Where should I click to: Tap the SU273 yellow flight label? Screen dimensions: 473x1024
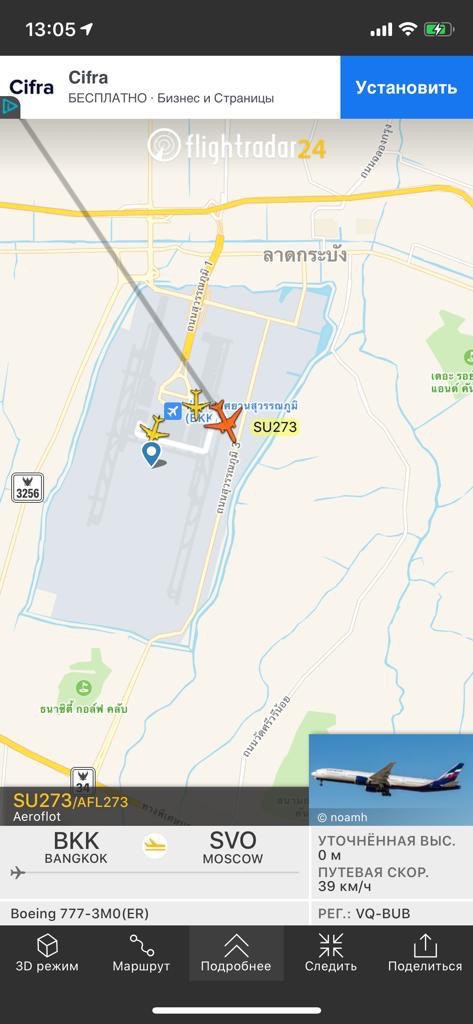click(x=275, y=427)
